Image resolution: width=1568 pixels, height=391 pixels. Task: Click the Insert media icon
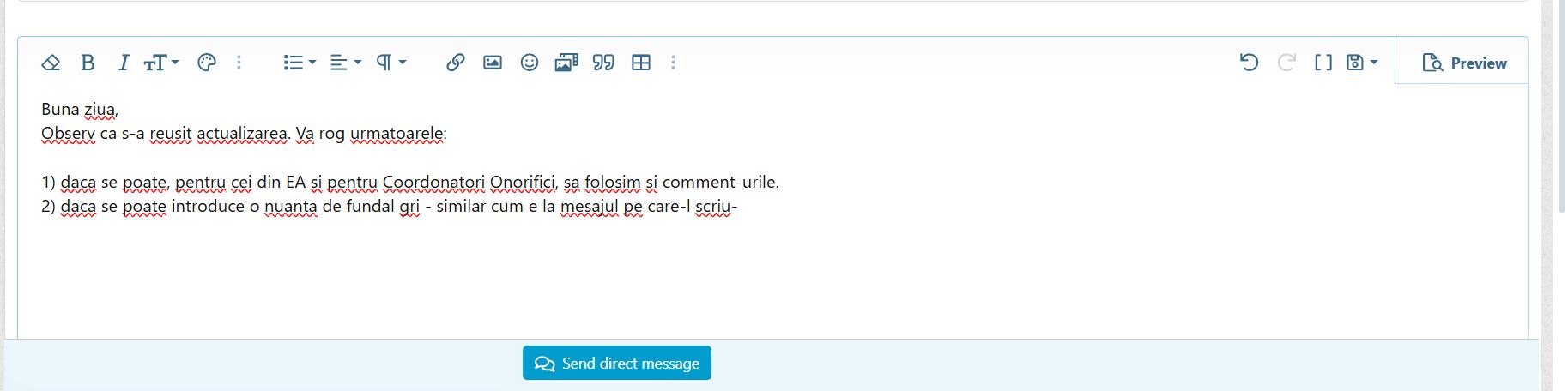(x=566, y=63)
